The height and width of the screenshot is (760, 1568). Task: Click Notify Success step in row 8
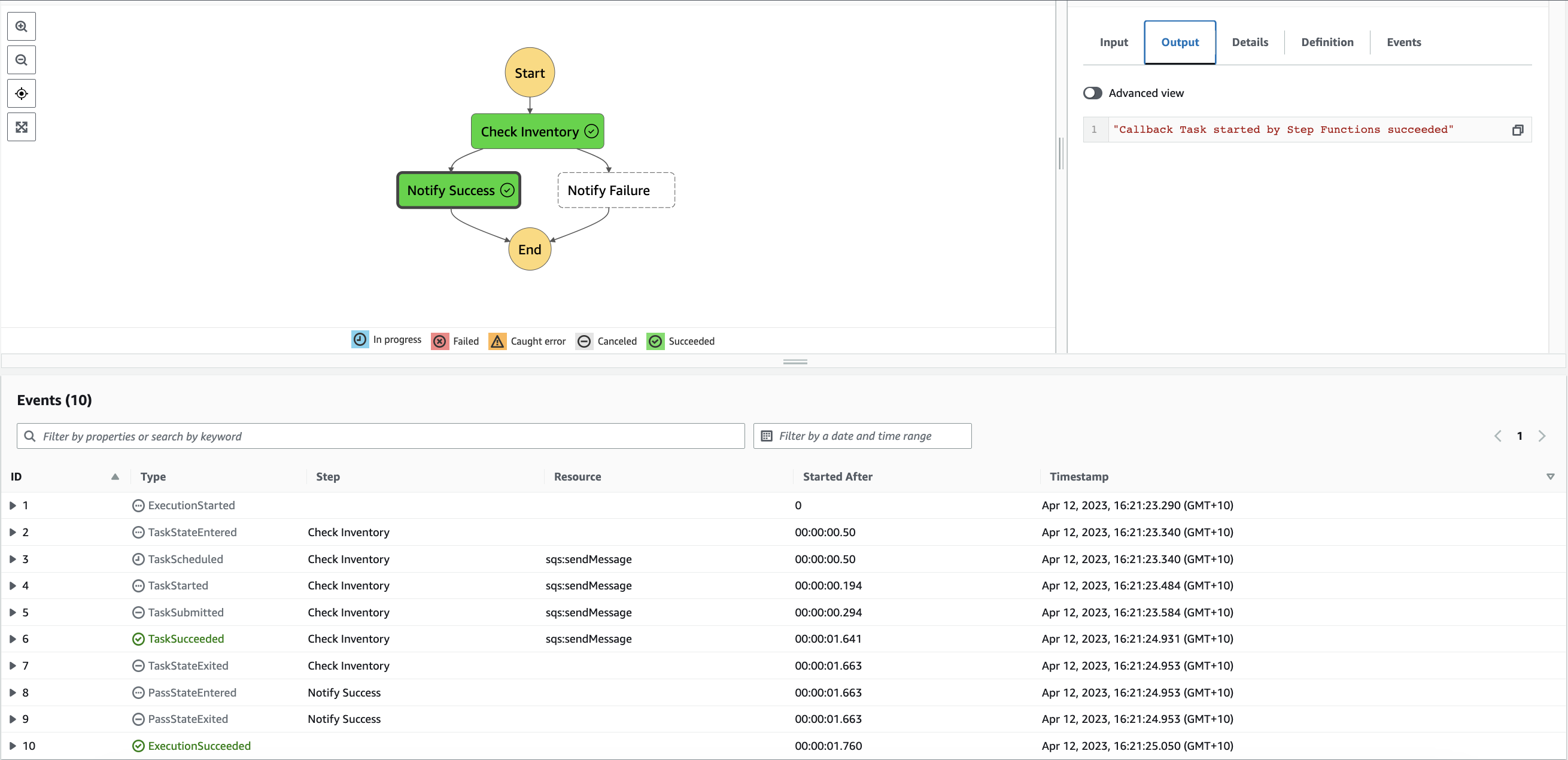click(344, 693)
